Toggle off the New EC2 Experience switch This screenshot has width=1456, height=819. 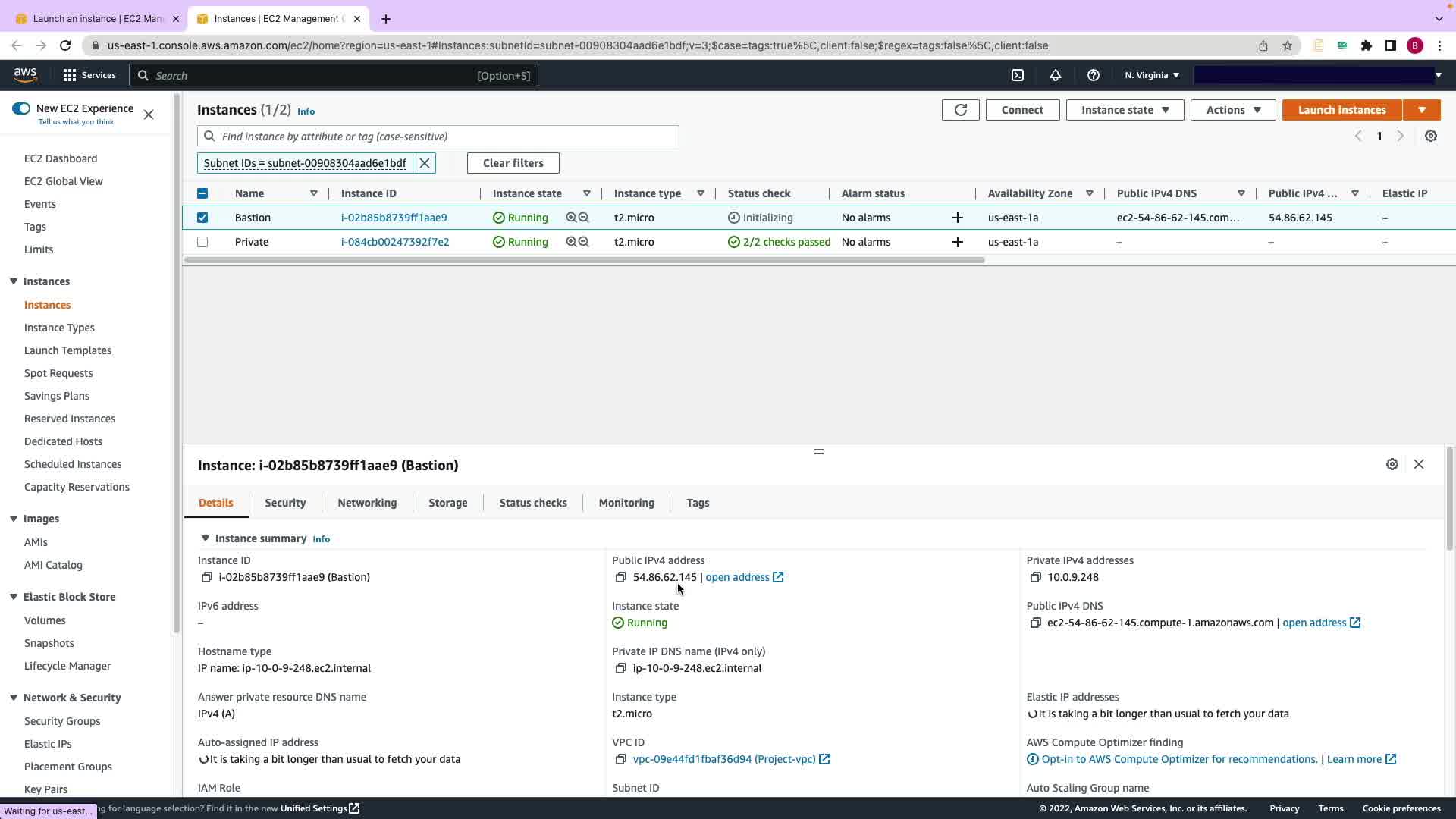(21, 108)
